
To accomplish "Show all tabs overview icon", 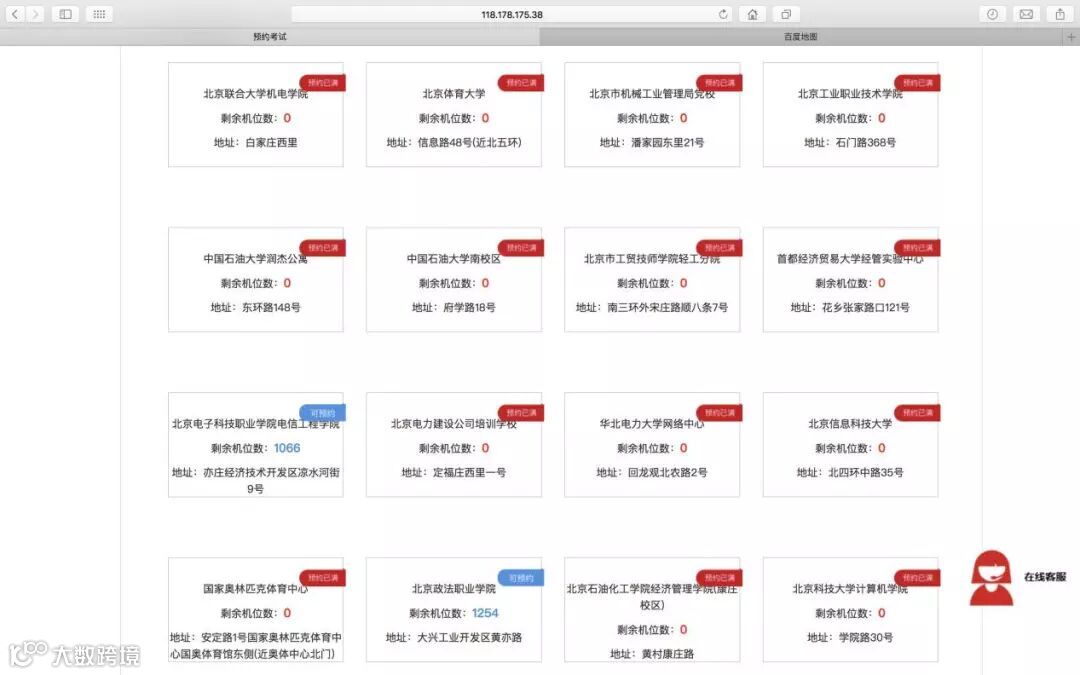I will [x=786, y=14].
